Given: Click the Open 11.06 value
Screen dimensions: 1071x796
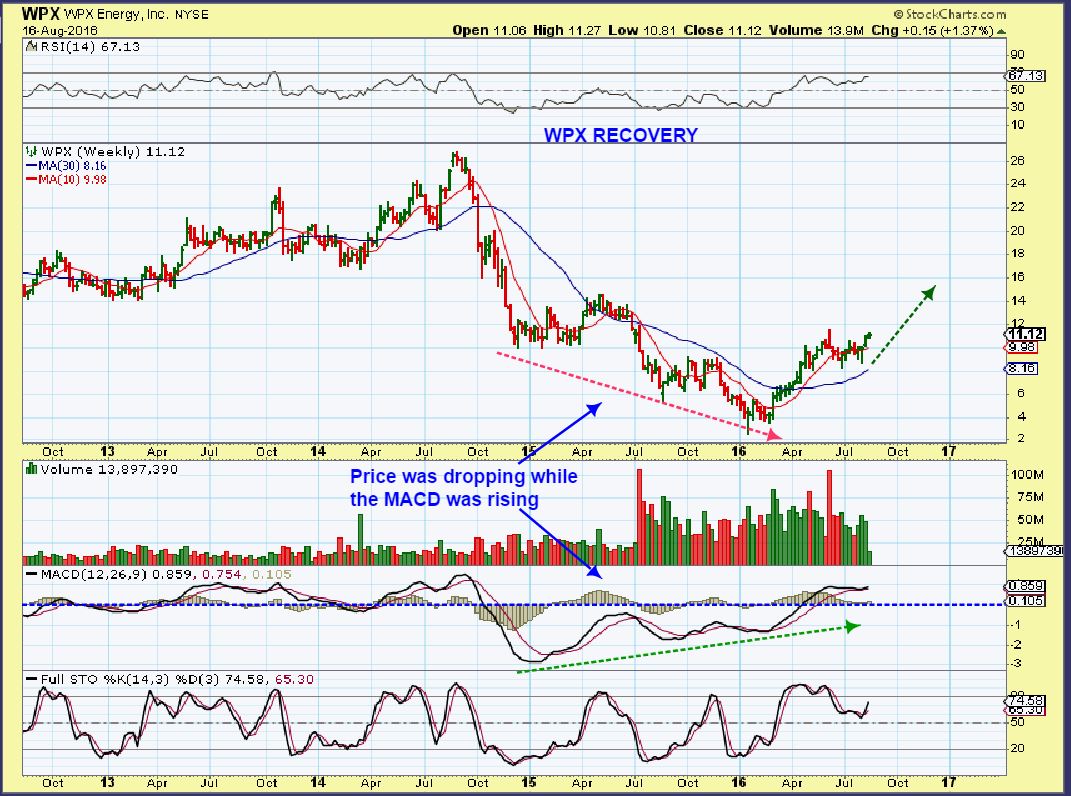Looking at the screenshot, I should 490,30.
